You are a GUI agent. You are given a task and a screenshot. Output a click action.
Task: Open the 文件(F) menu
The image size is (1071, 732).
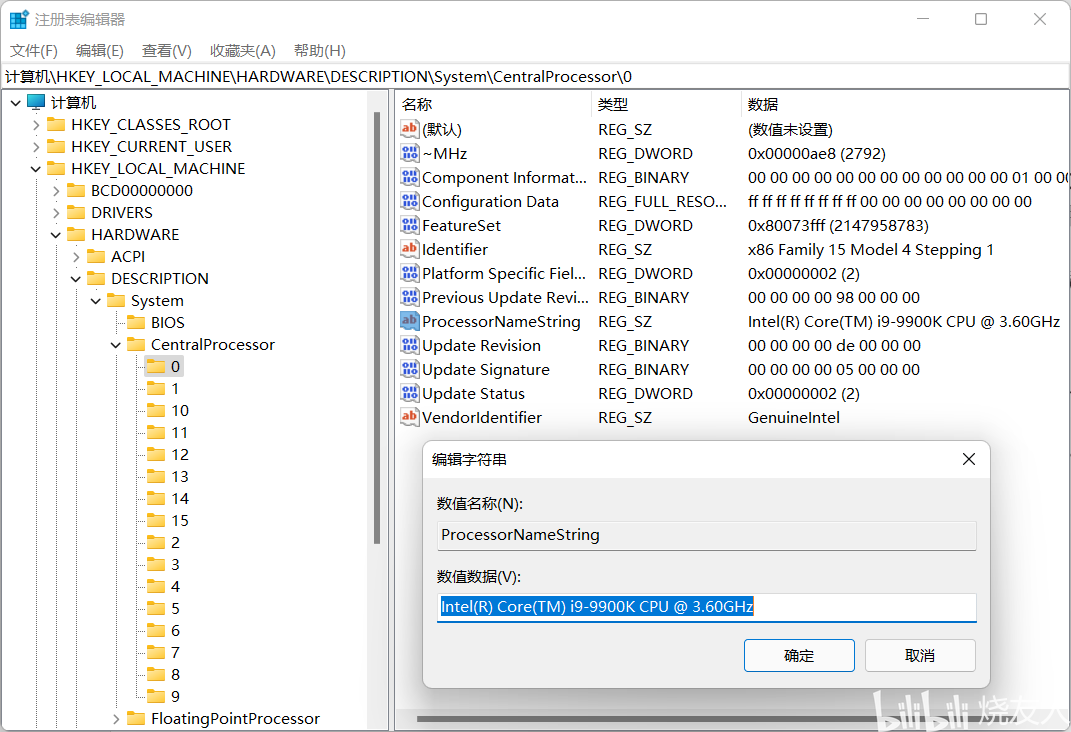[33, 51]
